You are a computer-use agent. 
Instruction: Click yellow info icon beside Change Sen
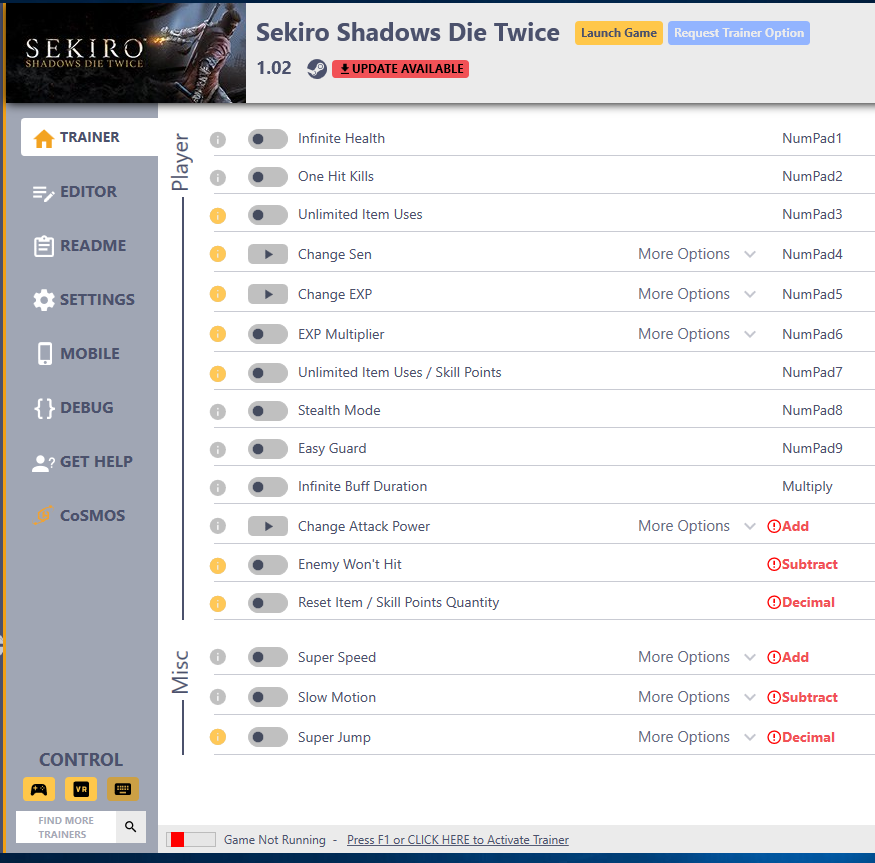tap(218, 255)
